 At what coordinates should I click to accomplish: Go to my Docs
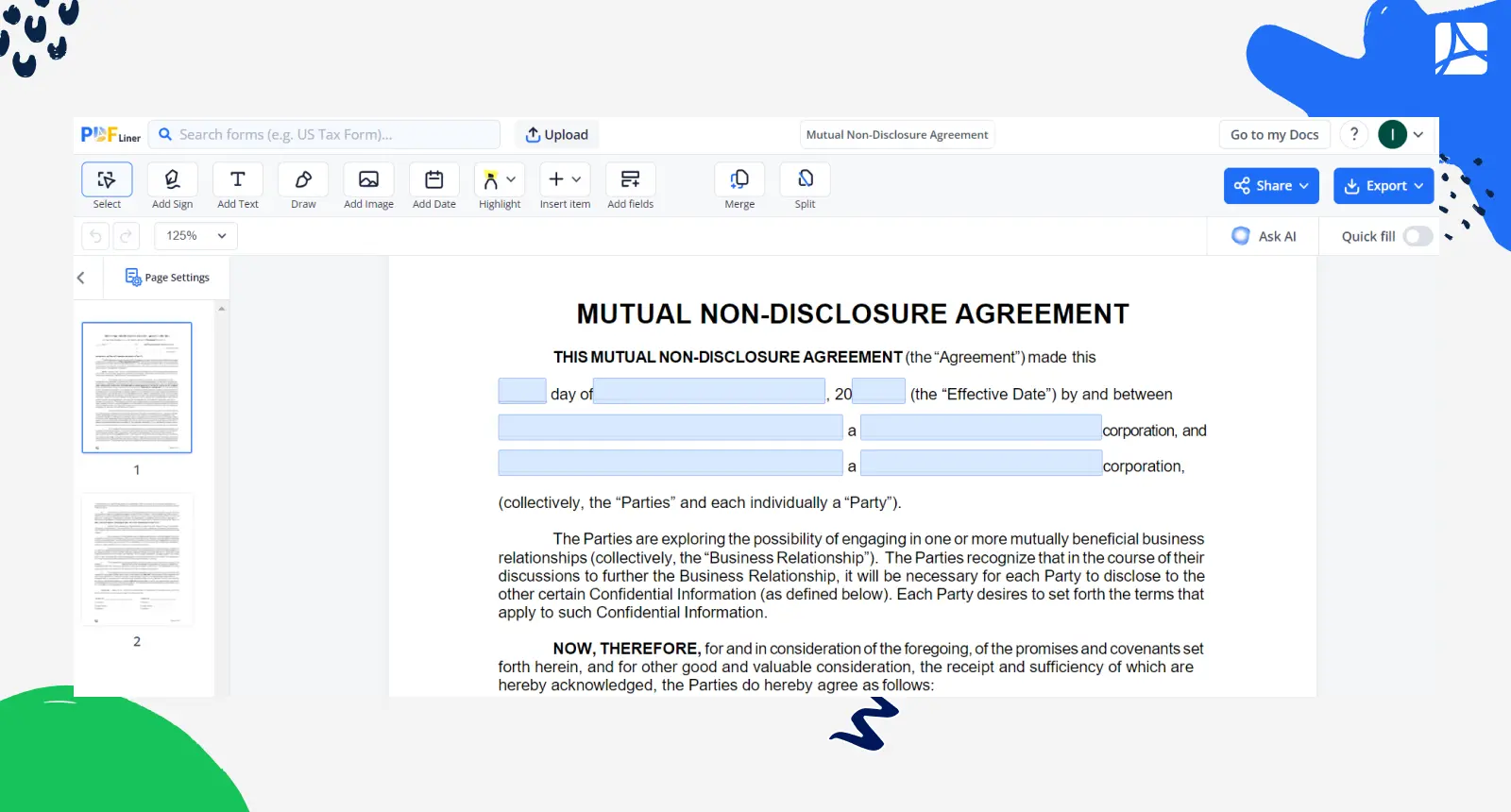coord(1275,135)
